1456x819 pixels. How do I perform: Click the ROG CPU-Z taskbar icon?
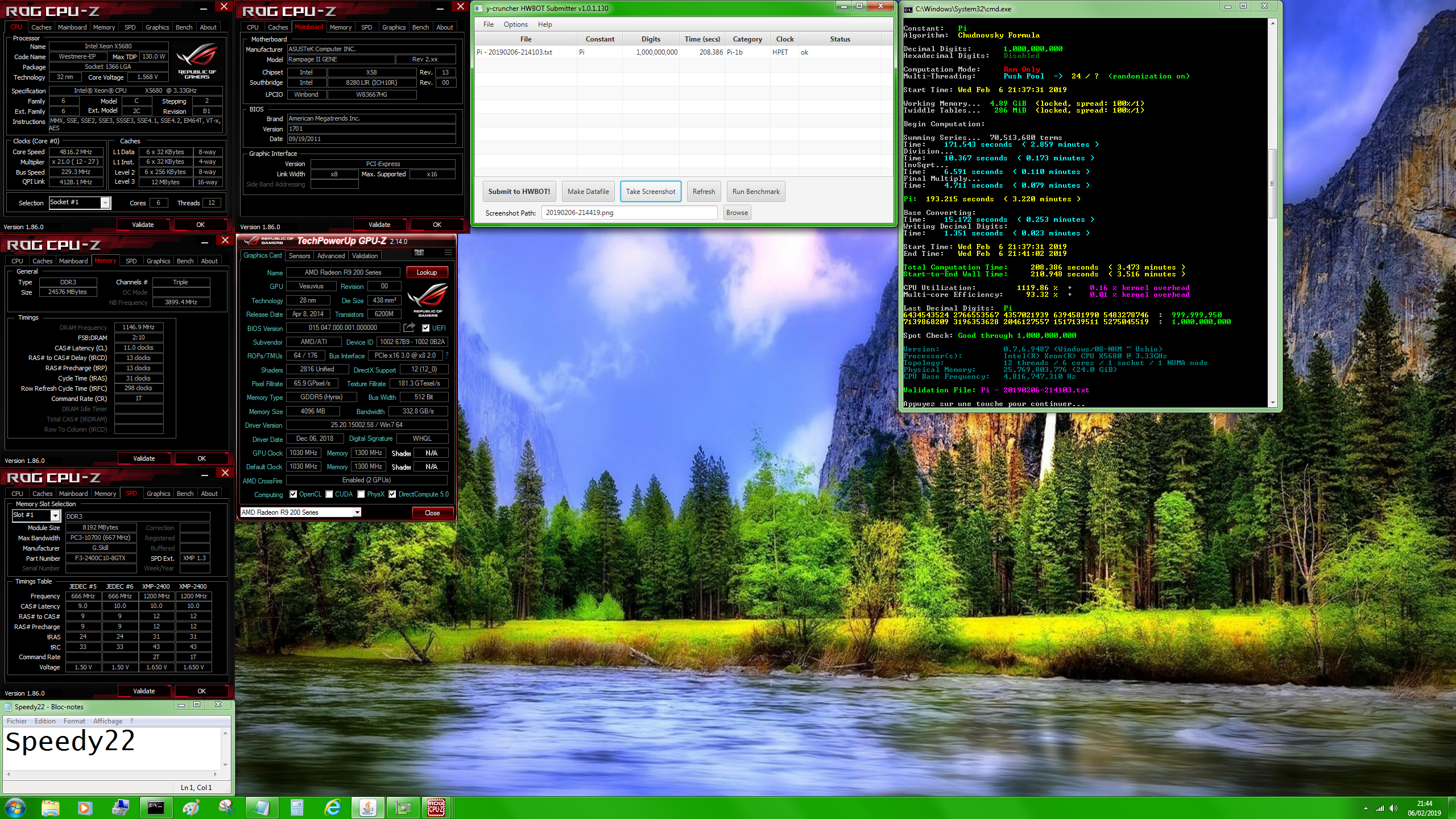click(x=436, y=808)
